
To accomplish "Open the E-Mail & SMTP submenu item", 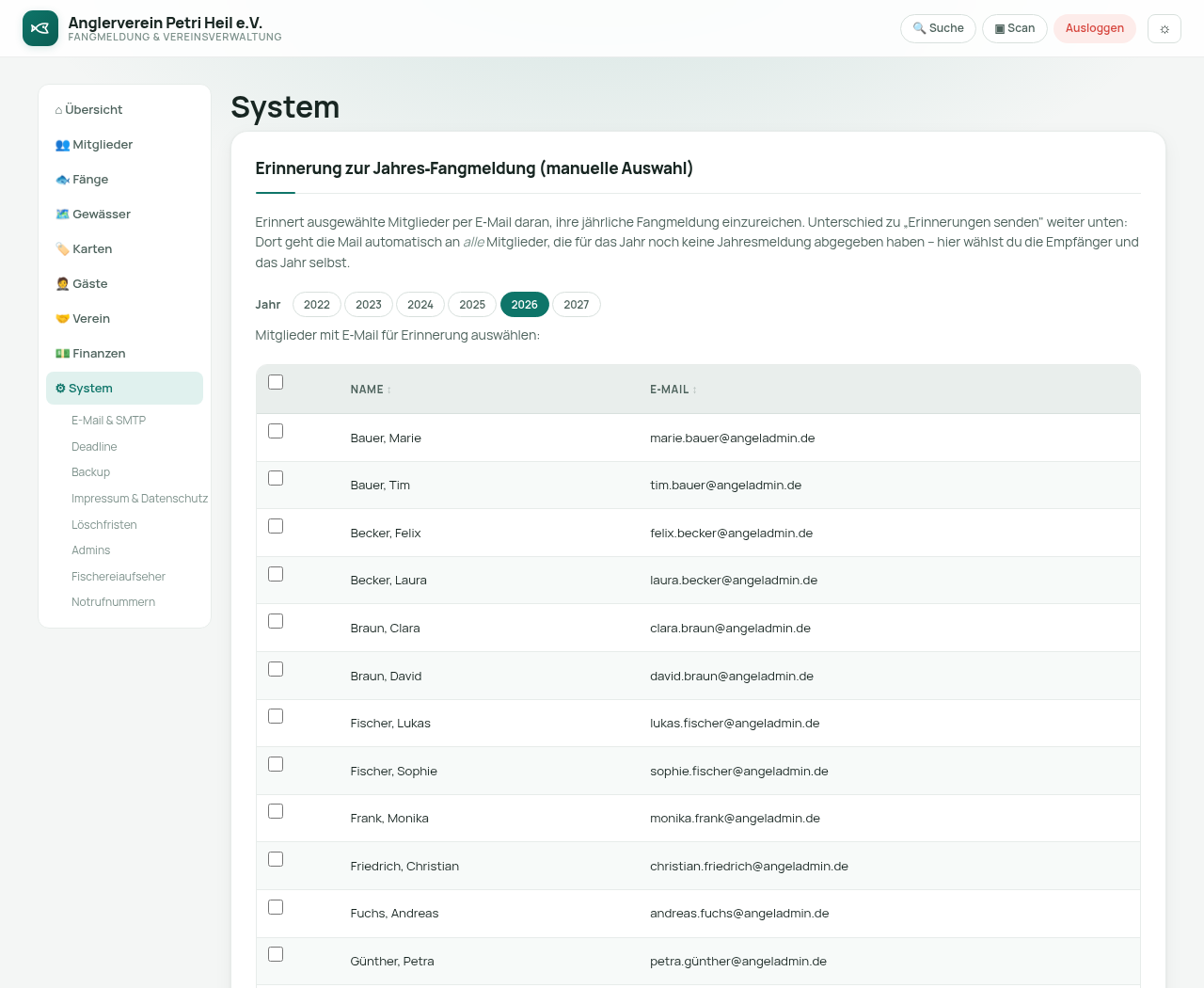I will click(x=108, y=421).
